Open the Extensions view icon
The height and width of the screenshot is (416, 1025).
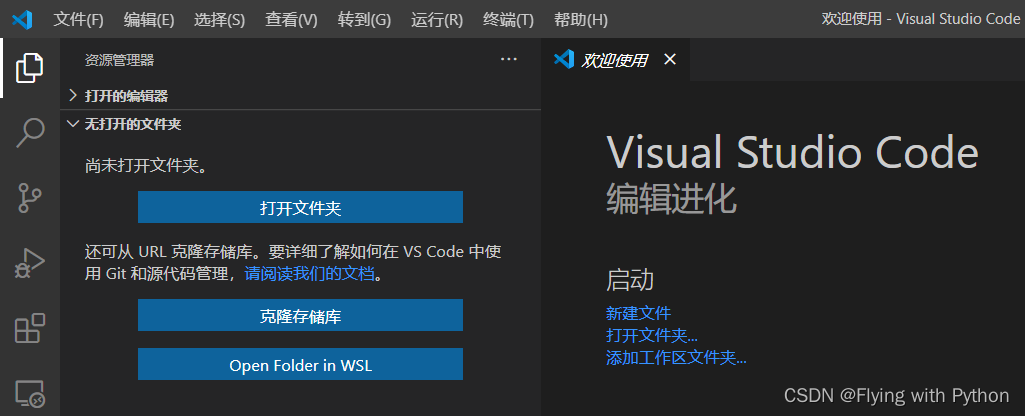coord(30,328)
